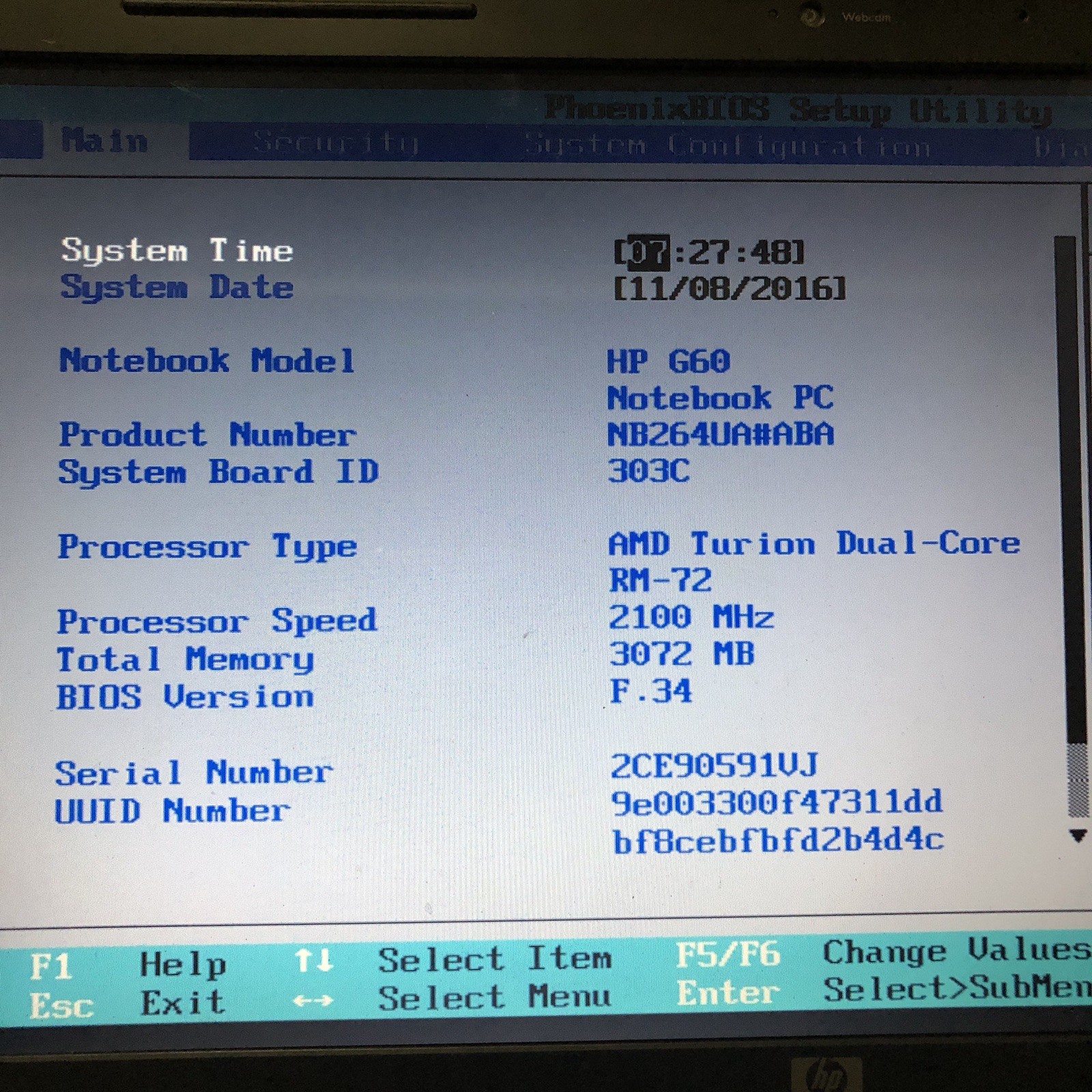Click the F1 Help hint
This screenshot has width=1092, height=1092.
tap(128, 965)
